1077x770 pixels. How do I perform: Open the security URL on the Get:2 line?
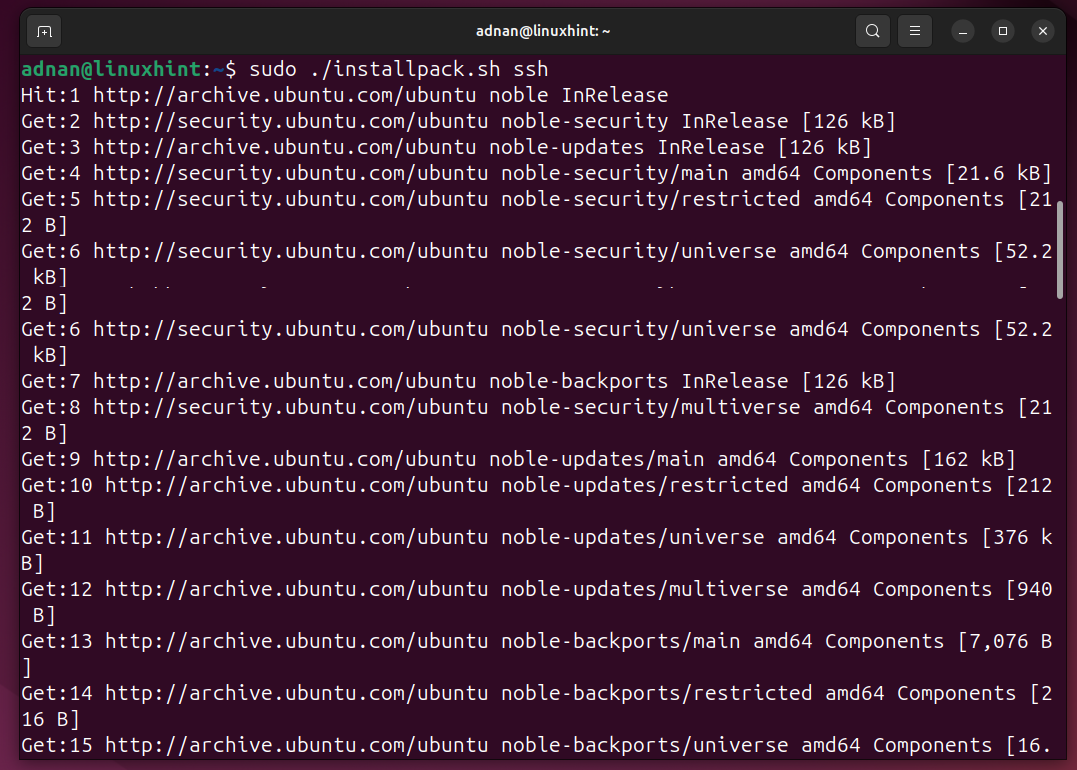[290, 122]
